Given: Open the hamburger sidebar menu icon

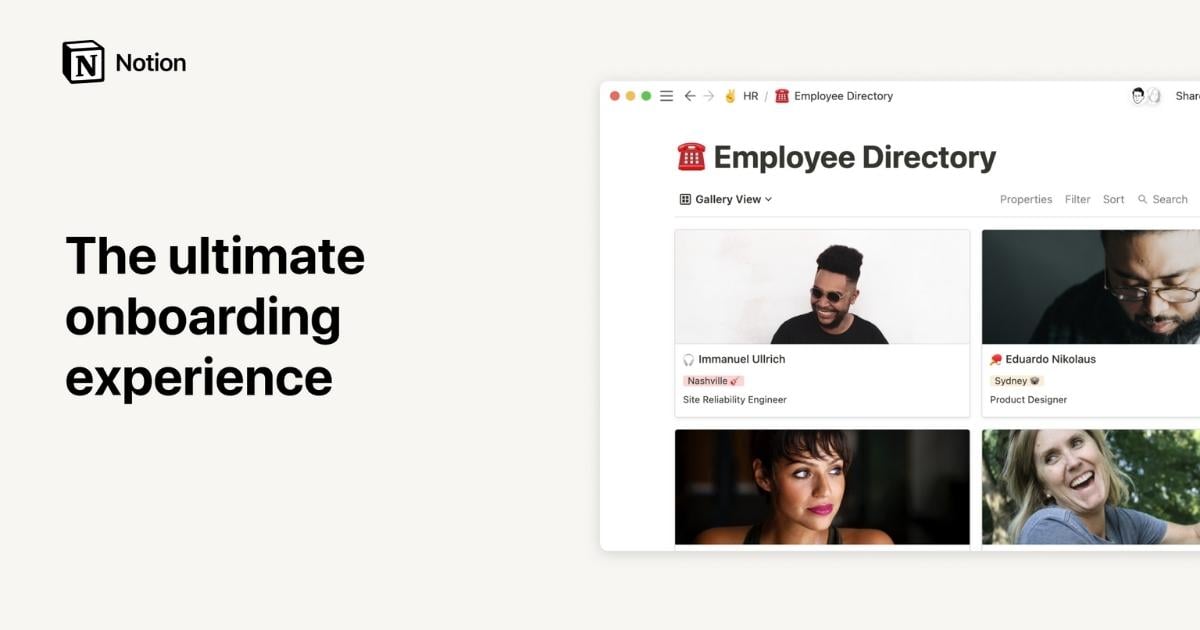Looking at the screenshot, I should [x=667, y=96].
